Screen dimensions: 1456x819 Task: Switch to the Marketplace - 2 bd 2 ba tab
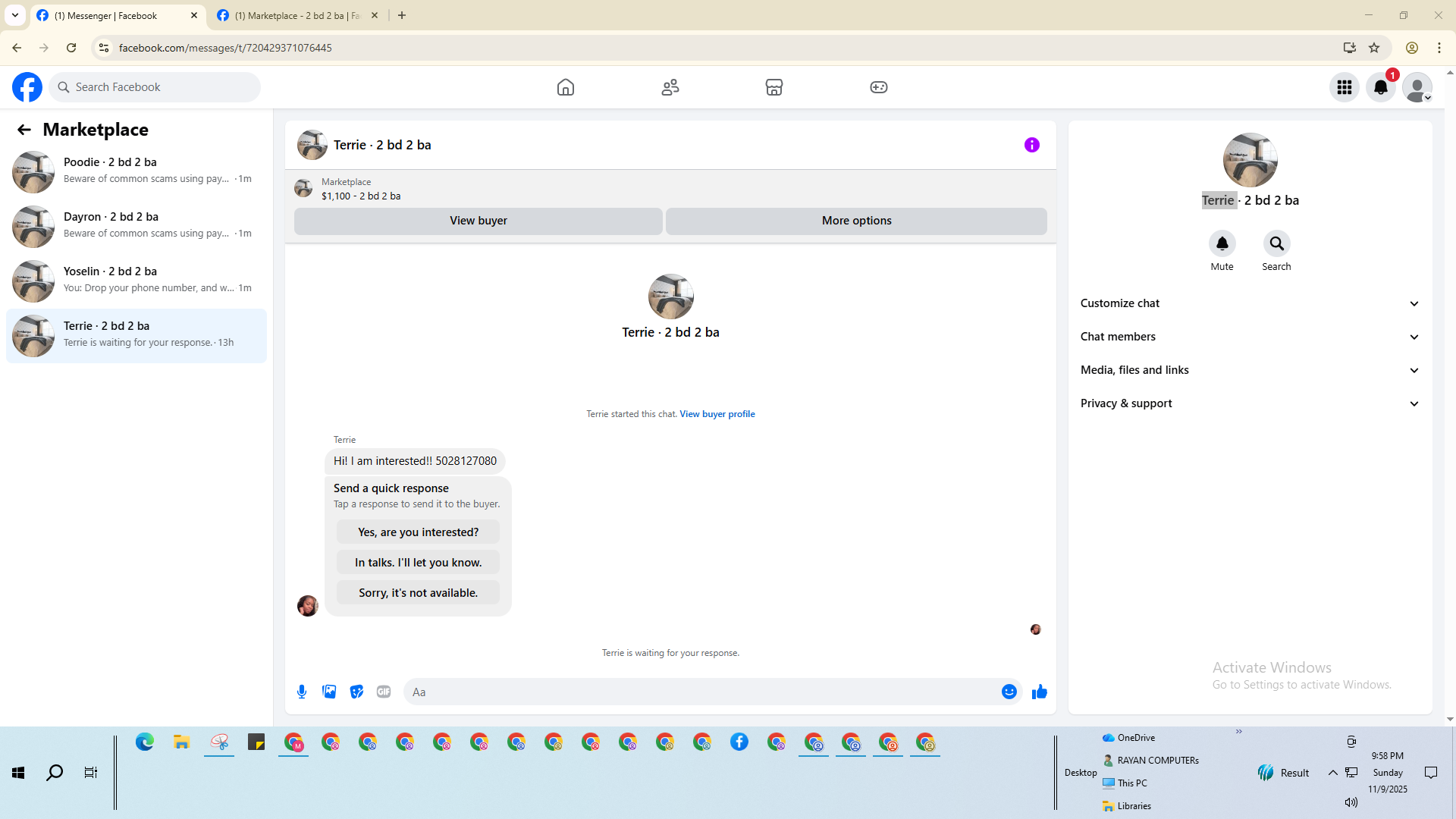coord(296,16)
